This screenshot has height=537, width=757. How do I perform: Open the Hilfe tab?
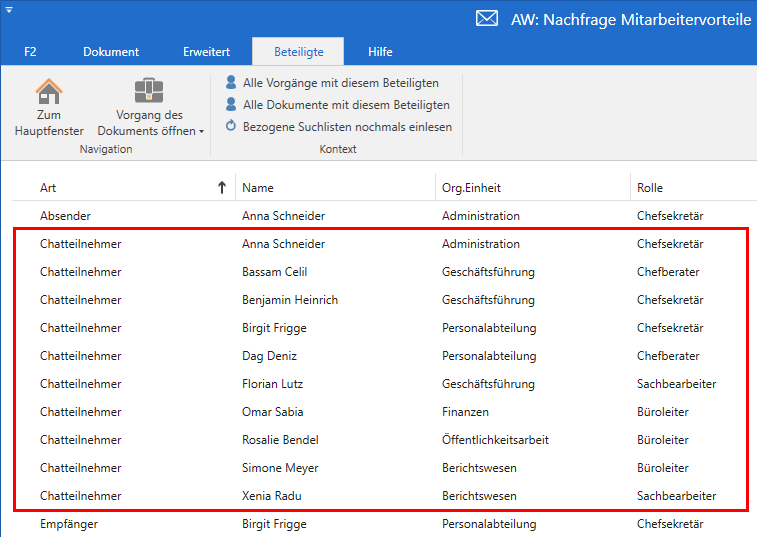click(x=380, y=52)
